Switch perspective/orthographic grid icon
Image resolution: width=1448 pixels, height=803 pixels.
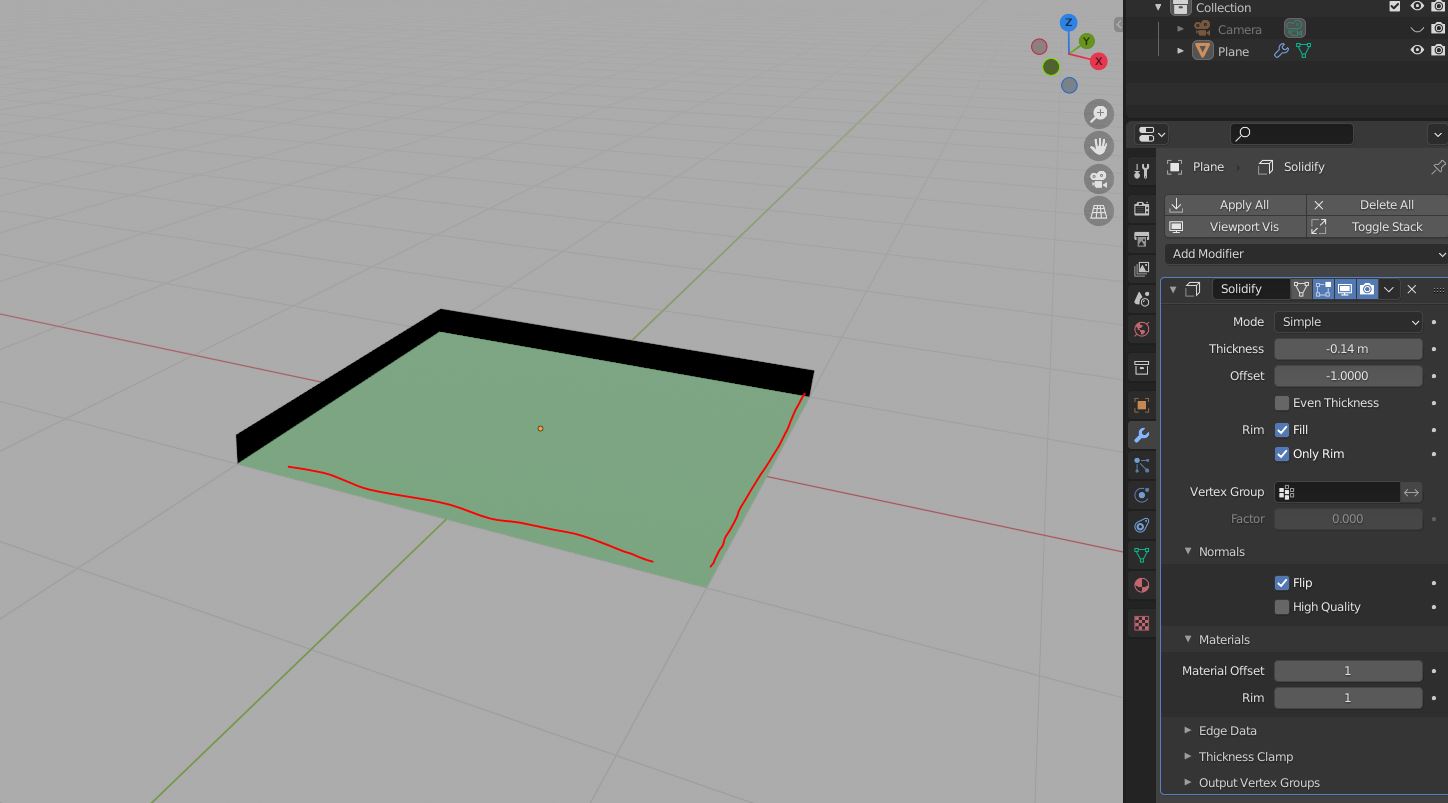[x=1099, y=211]
